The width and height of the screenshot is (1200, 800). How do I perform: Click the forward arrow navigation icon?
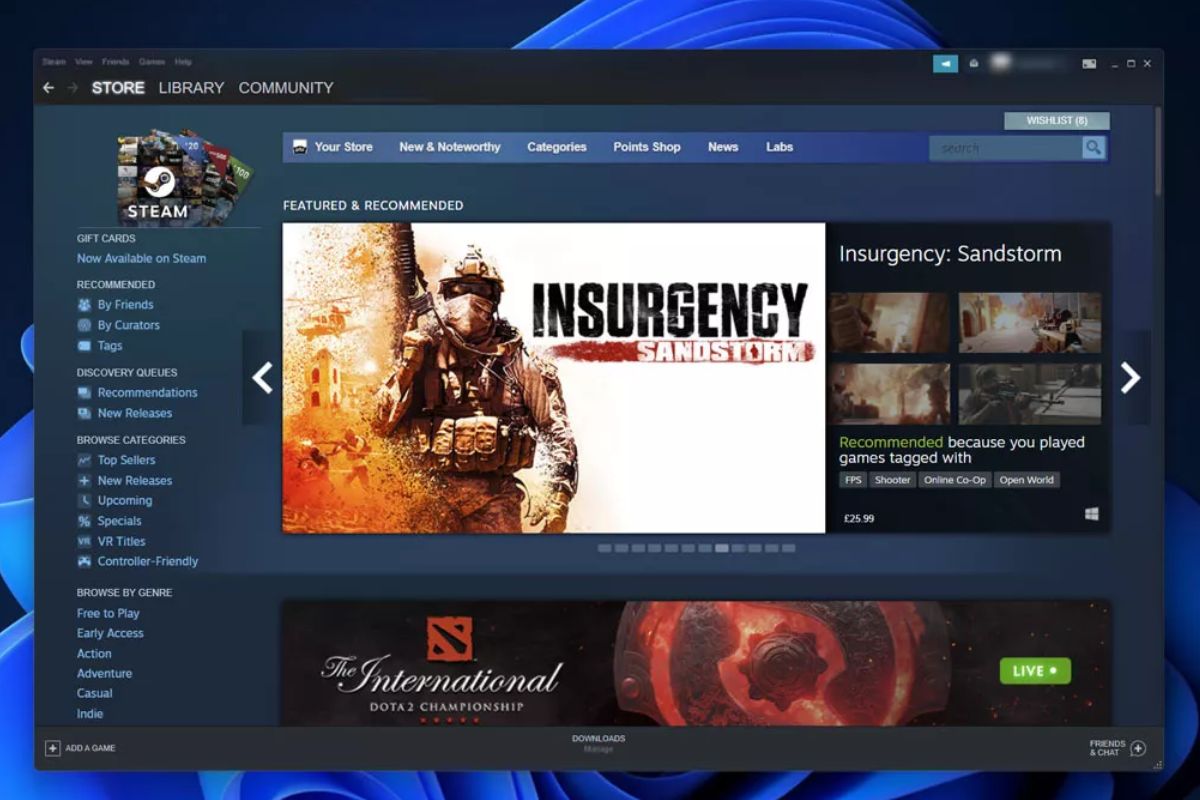(72, 88)
